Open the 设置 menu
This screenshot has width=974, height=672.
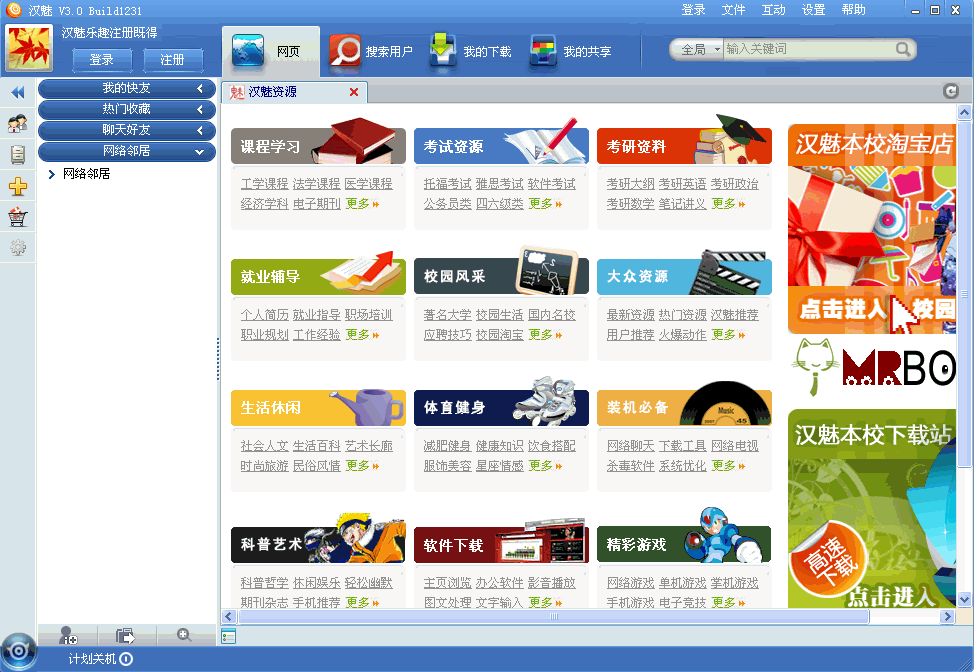tap(813, 10)
